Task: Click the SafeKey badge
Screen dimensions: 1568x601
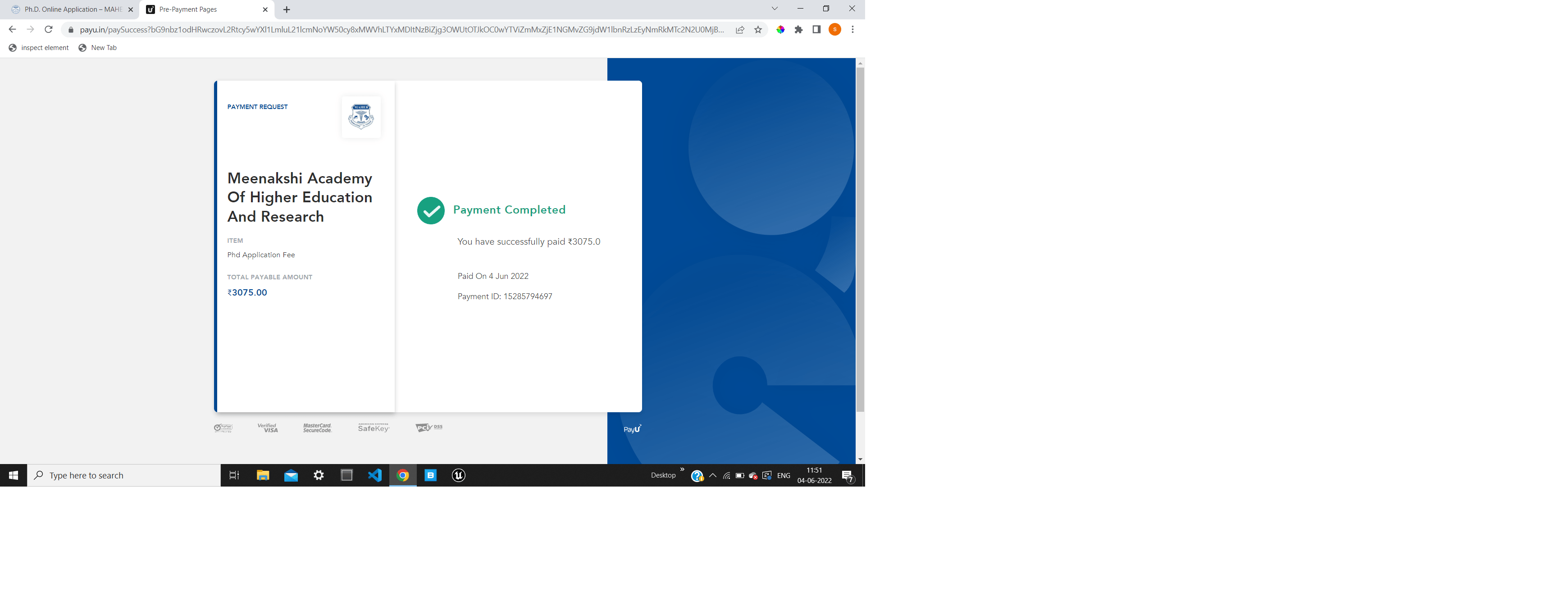Action: point(374,428)
